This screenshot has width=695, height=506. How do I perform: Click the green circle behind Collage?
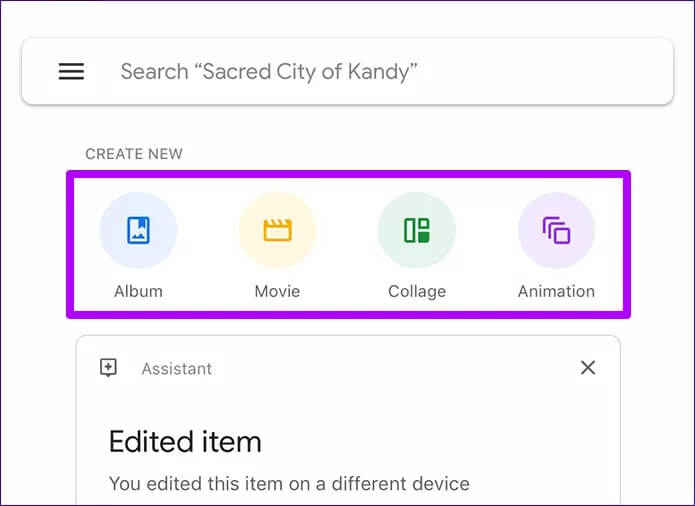tap(417, 230)
